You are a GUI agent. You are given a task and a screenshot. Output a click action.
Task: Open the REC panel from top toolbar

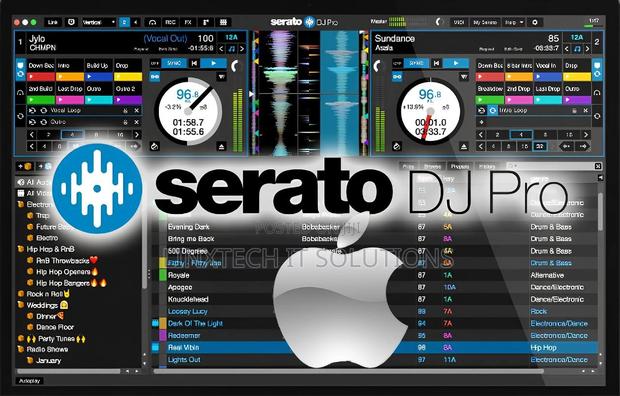point(170,22)
